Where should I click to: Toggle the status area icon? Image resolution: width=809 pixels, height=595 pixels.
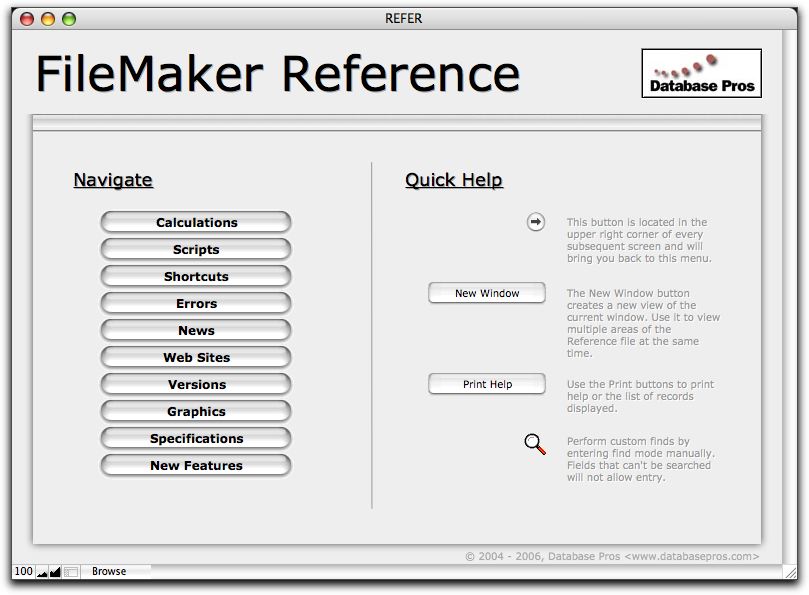click(71, 572)
